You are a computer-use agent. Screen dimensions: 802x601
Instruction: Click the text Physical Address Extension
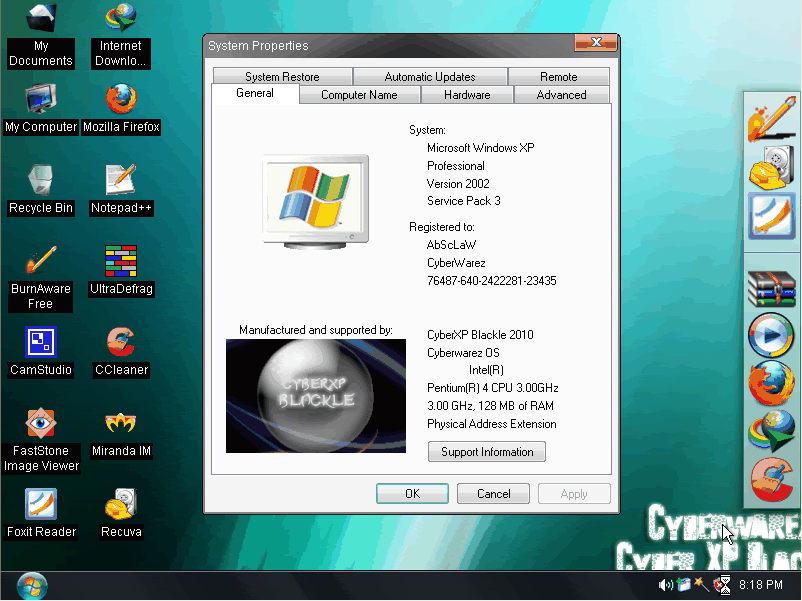tap(492, 424)
